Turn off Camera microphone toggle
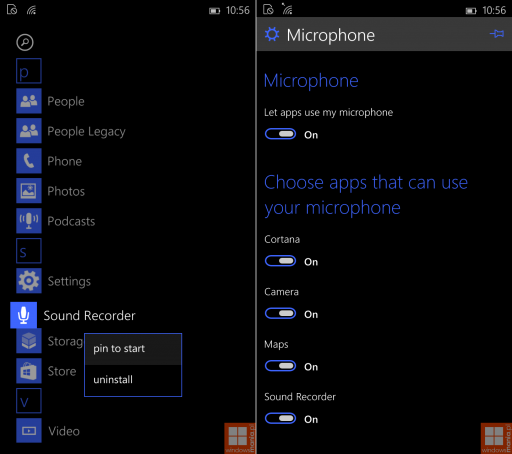512x454 pixels. coord(280,313)
